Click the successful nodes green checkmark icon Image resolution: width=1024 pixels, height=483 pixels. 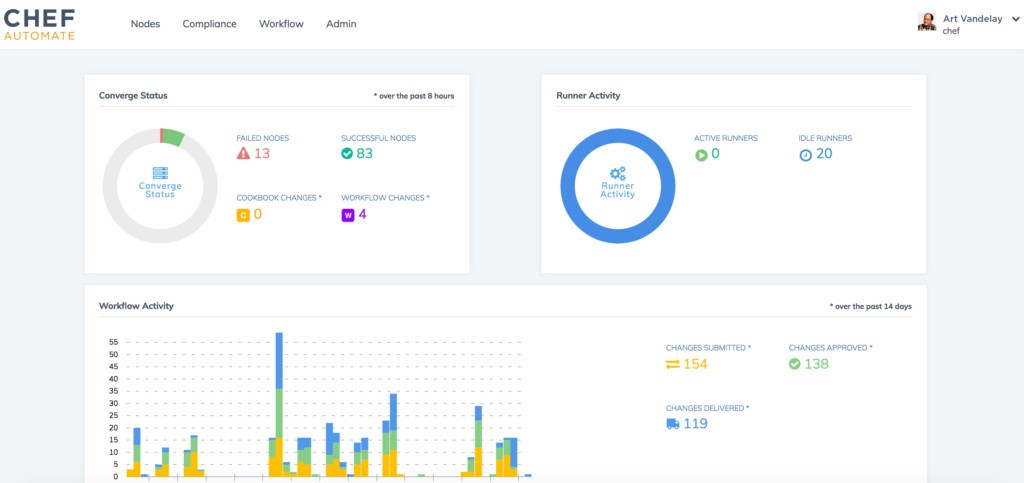click(347, 153)
